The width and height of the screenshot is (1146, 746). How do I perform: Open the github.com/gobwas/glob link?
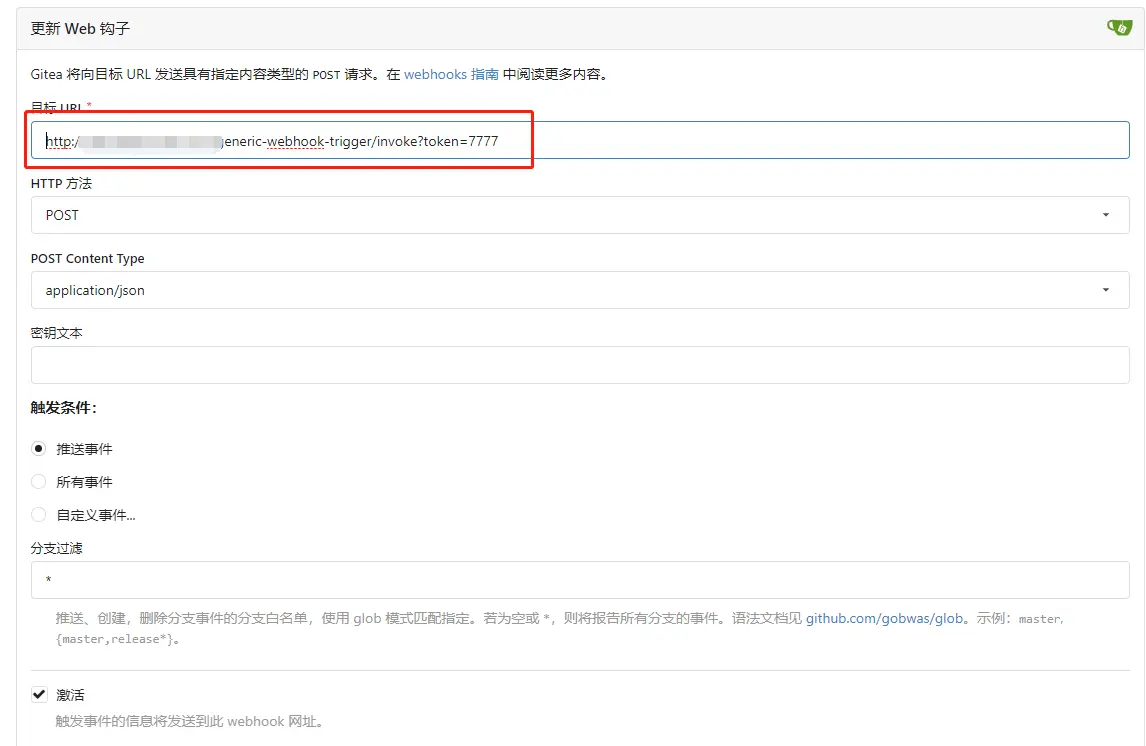(885, 618)
